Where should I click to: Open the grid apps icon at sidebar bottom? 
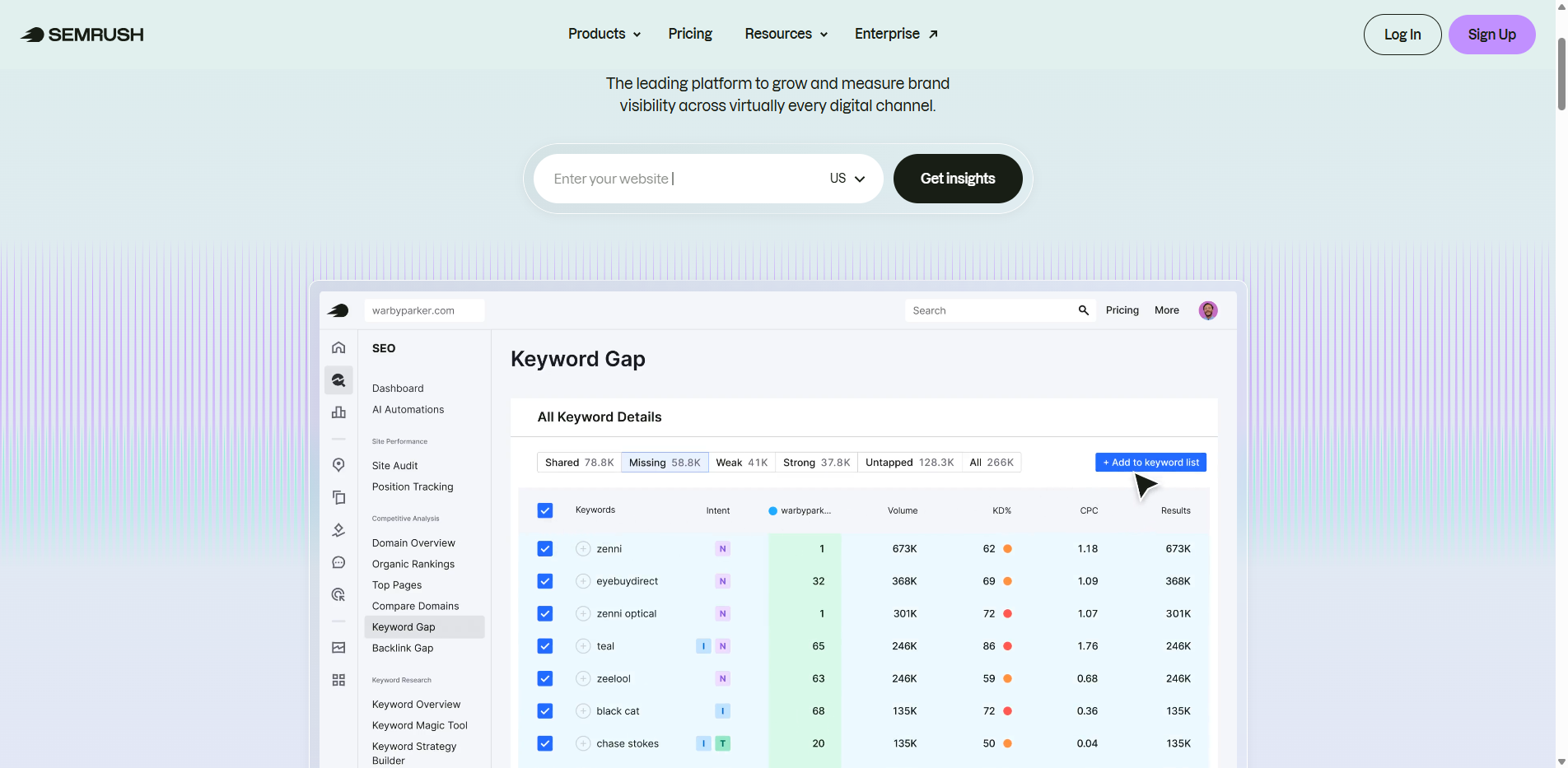338,679
